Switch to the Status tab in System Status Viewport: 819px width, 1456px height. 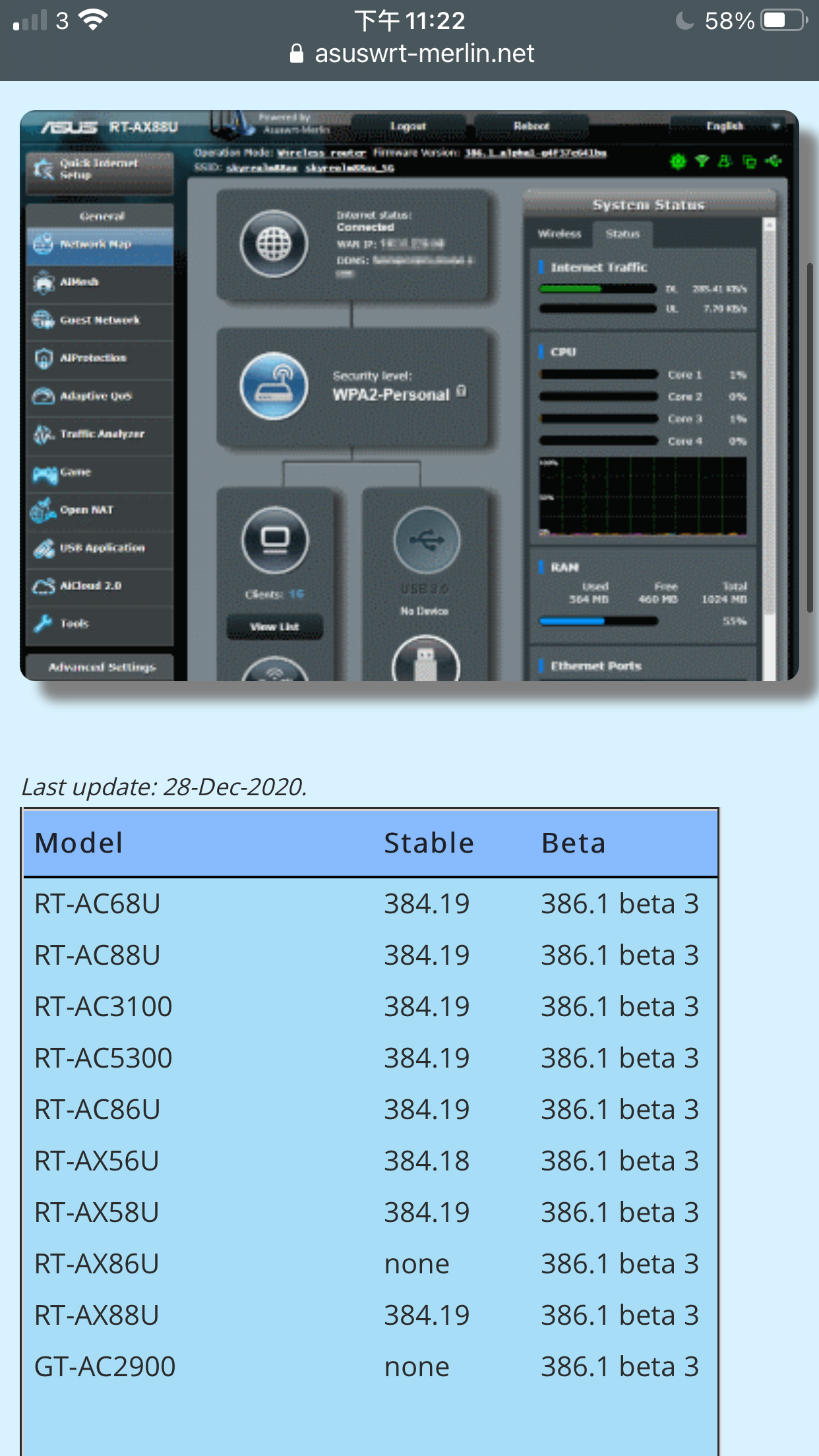click(622, 234)
